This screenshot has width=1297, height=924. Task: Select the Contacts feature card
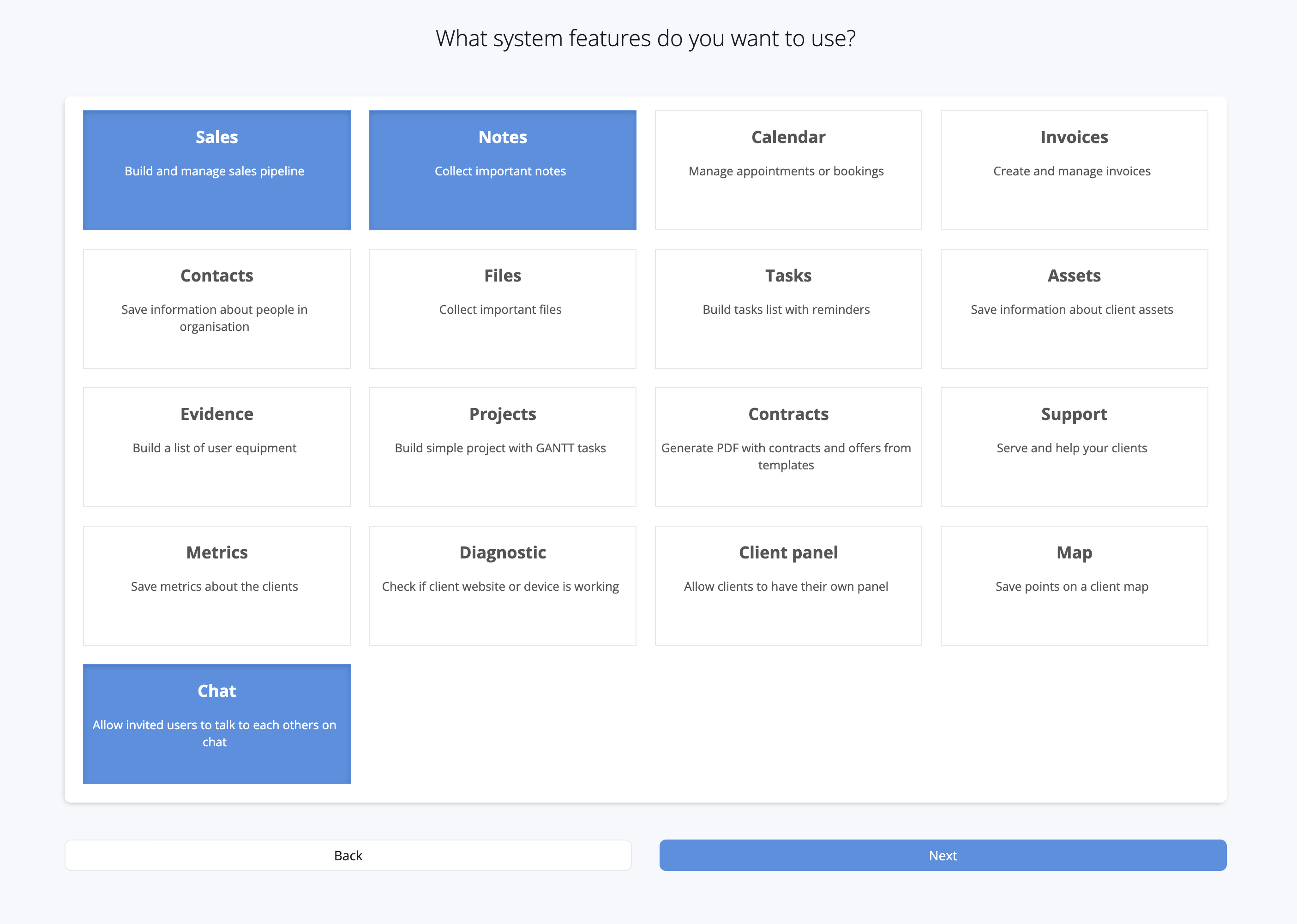pyautogui.click(x=217, y=308)
